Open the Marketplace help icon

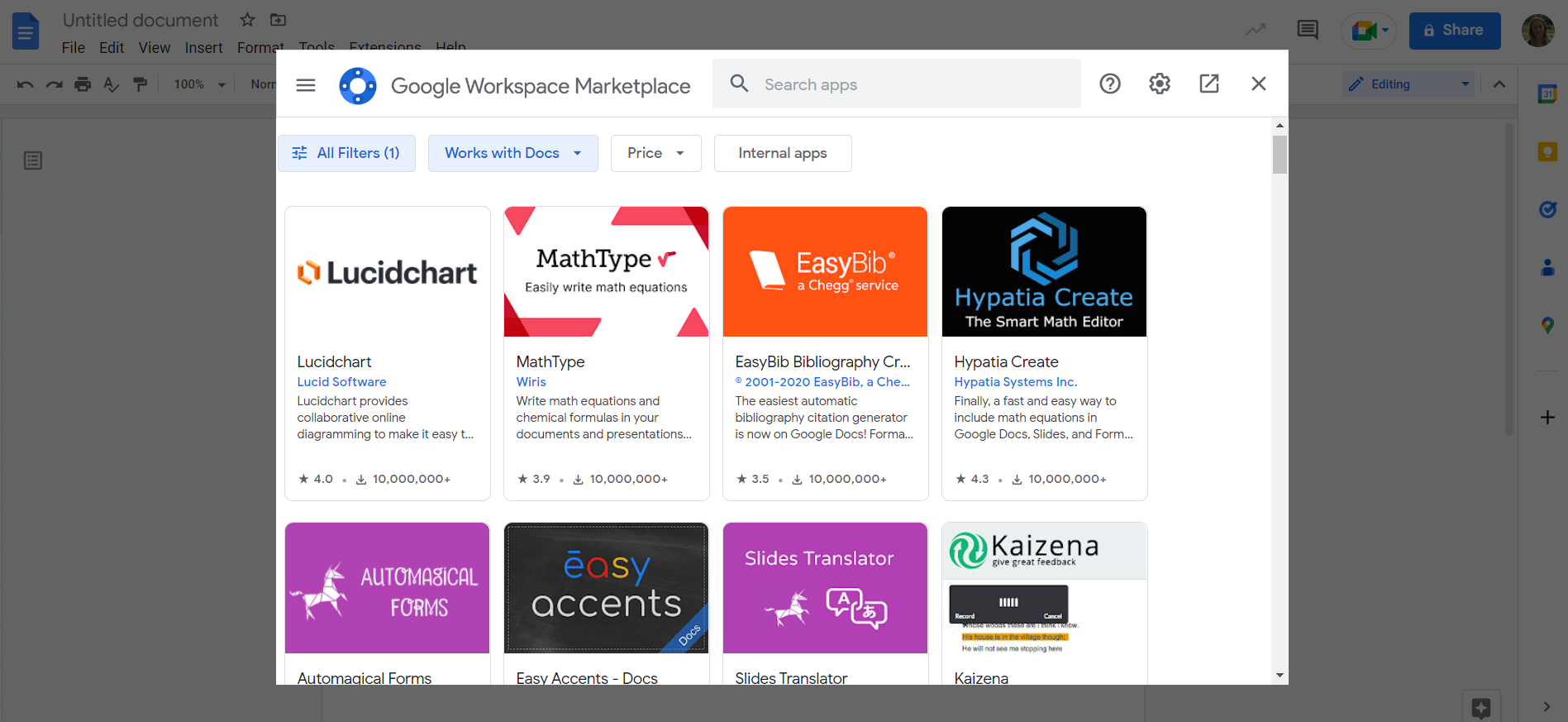tap(1110, 84)
